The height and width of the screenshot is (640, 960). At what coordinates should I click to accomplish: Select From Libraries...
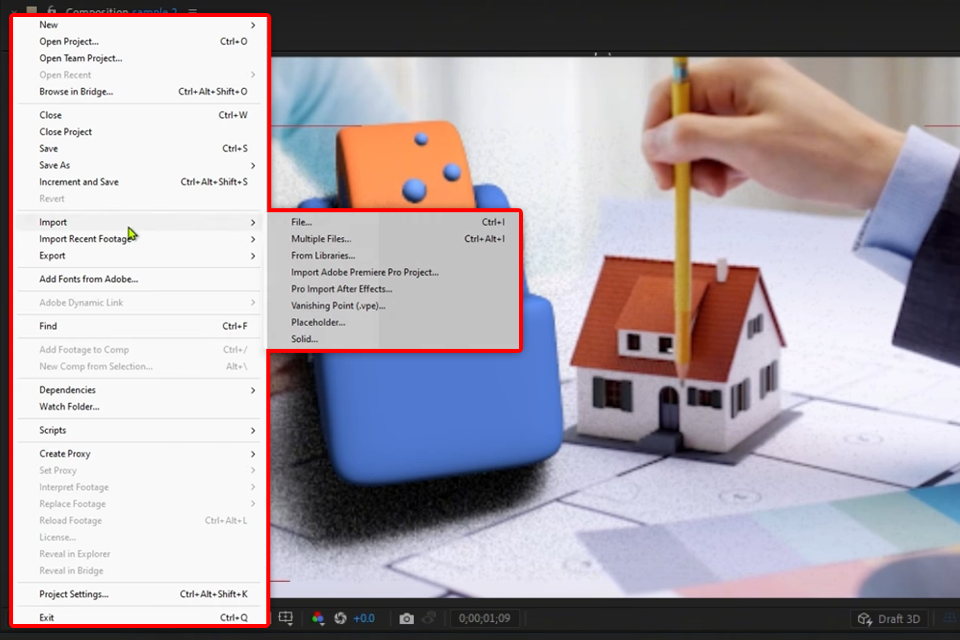point(395,255)
